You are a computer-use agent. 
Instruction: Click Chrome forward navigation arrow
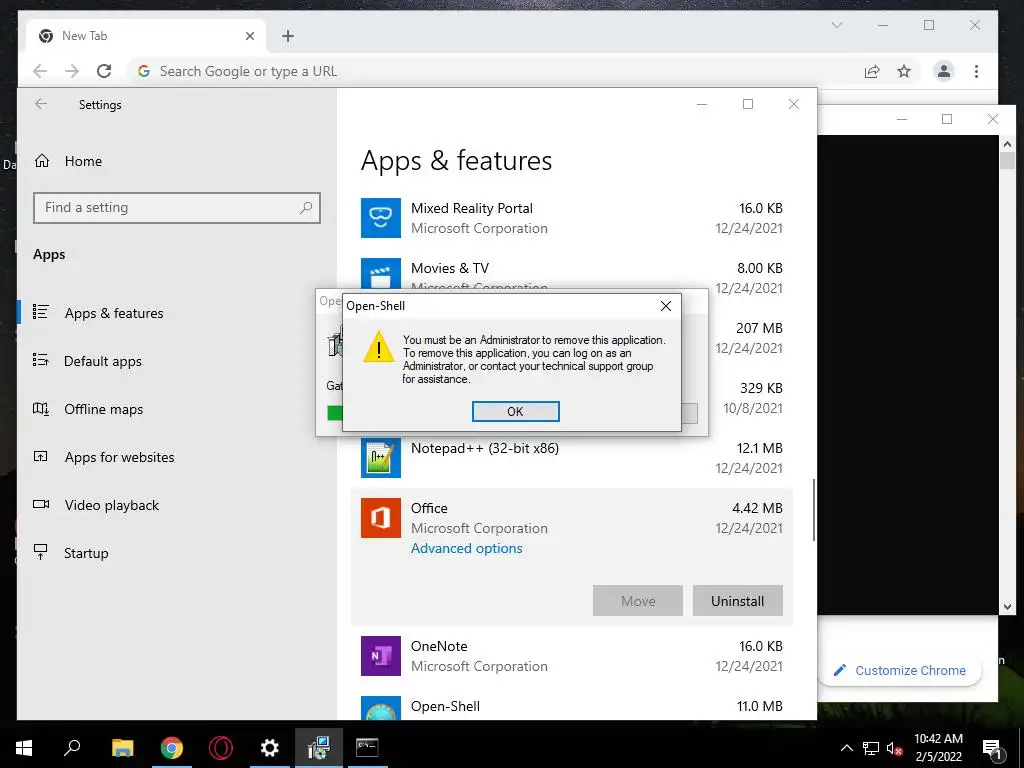[x=72, y=71]
